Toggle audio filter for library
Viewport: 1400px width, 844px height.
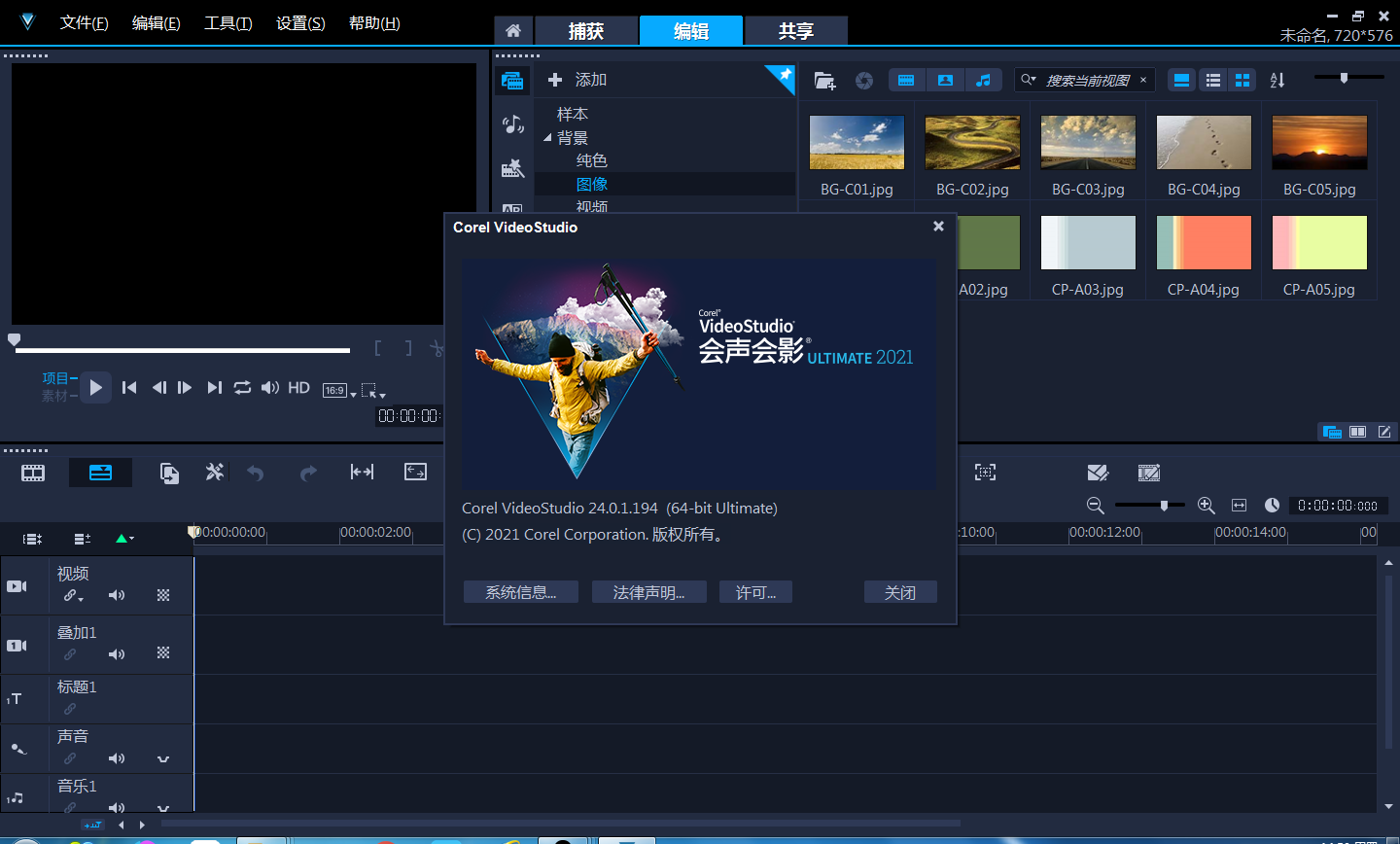pos(983,81)
